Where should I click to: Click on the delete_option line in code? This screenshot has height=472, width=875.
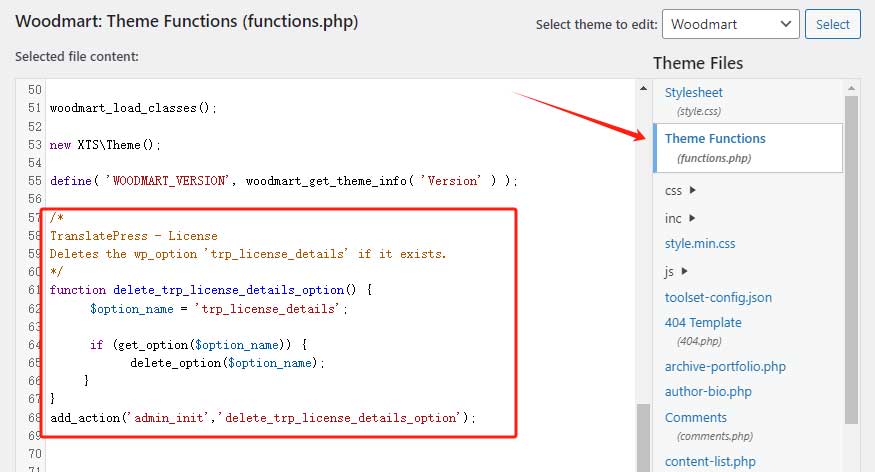227,363
